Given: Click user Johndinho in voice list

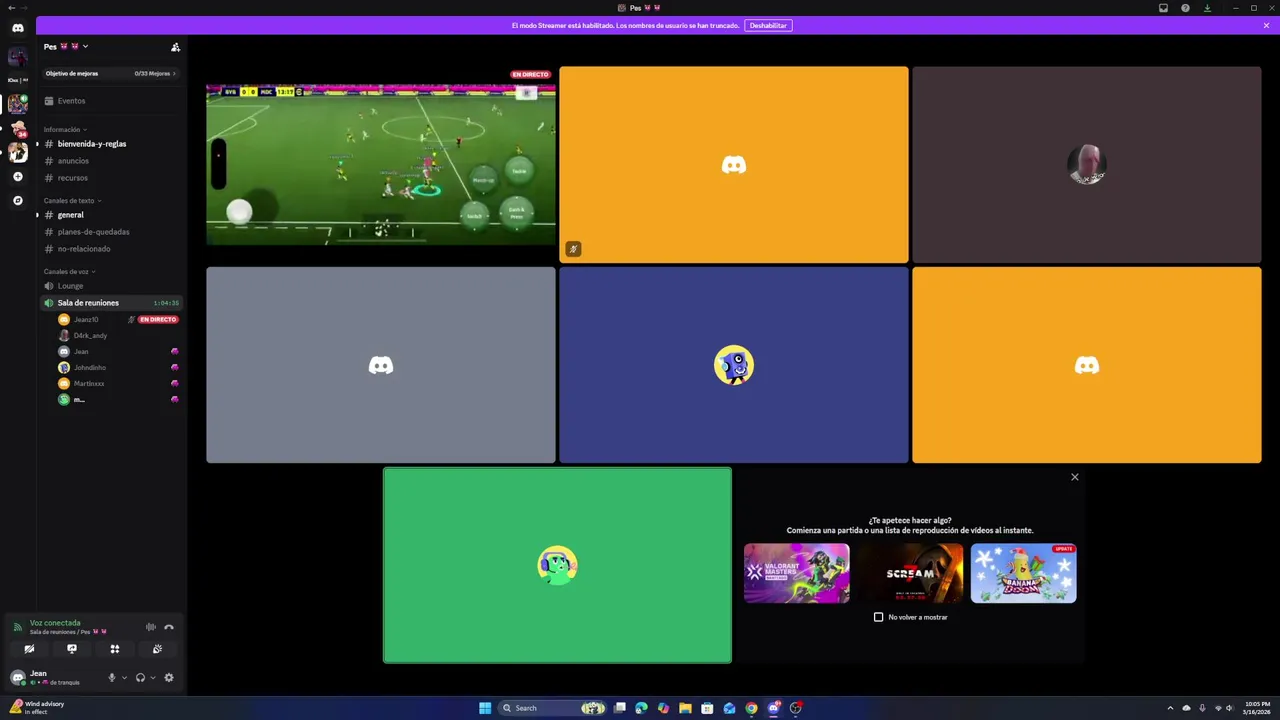Looking at the screenshot, I should (x=118, y=368).
